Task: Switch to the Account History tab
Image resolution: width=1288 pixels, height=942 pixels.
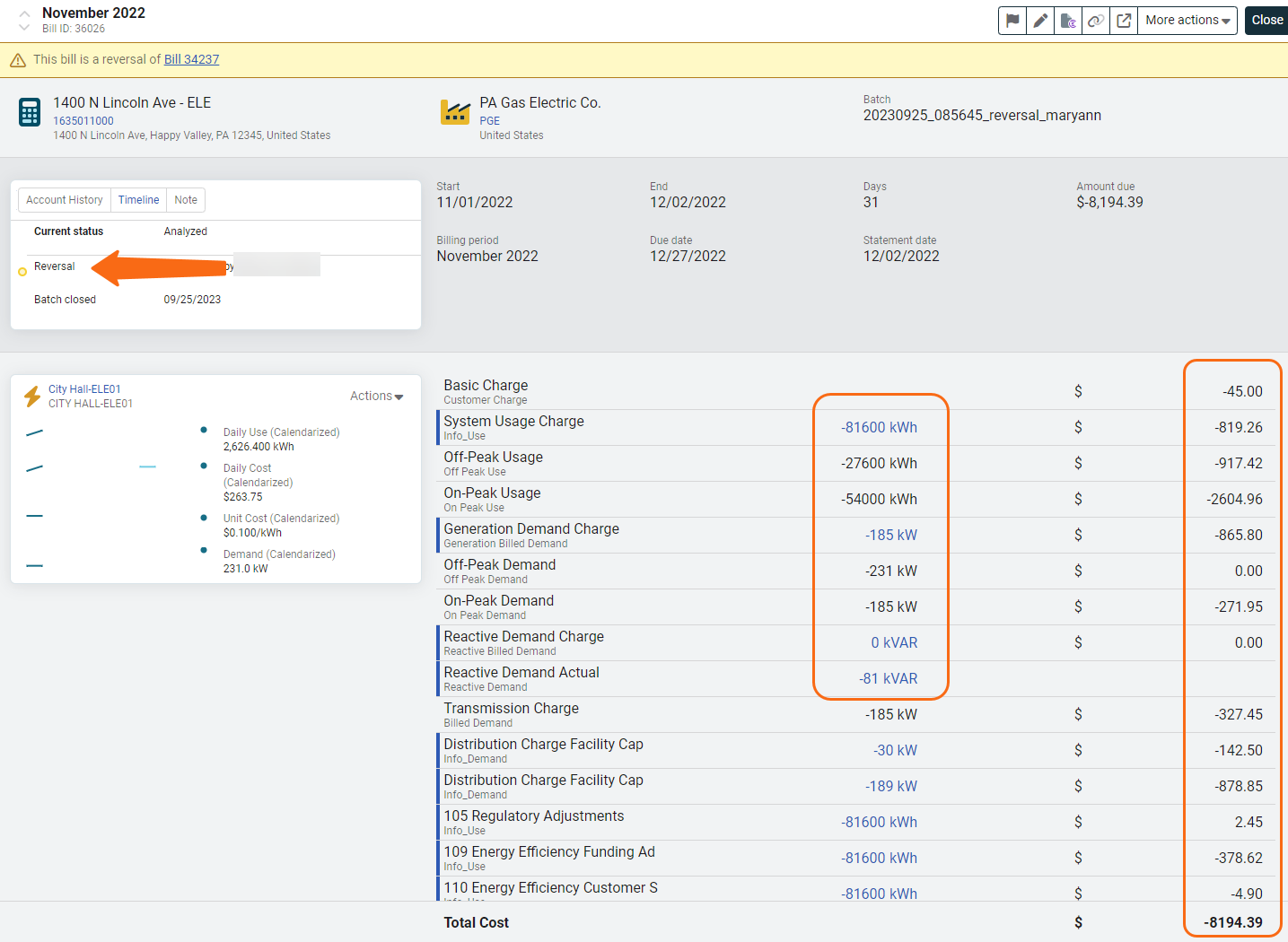Action: [65, 200]
